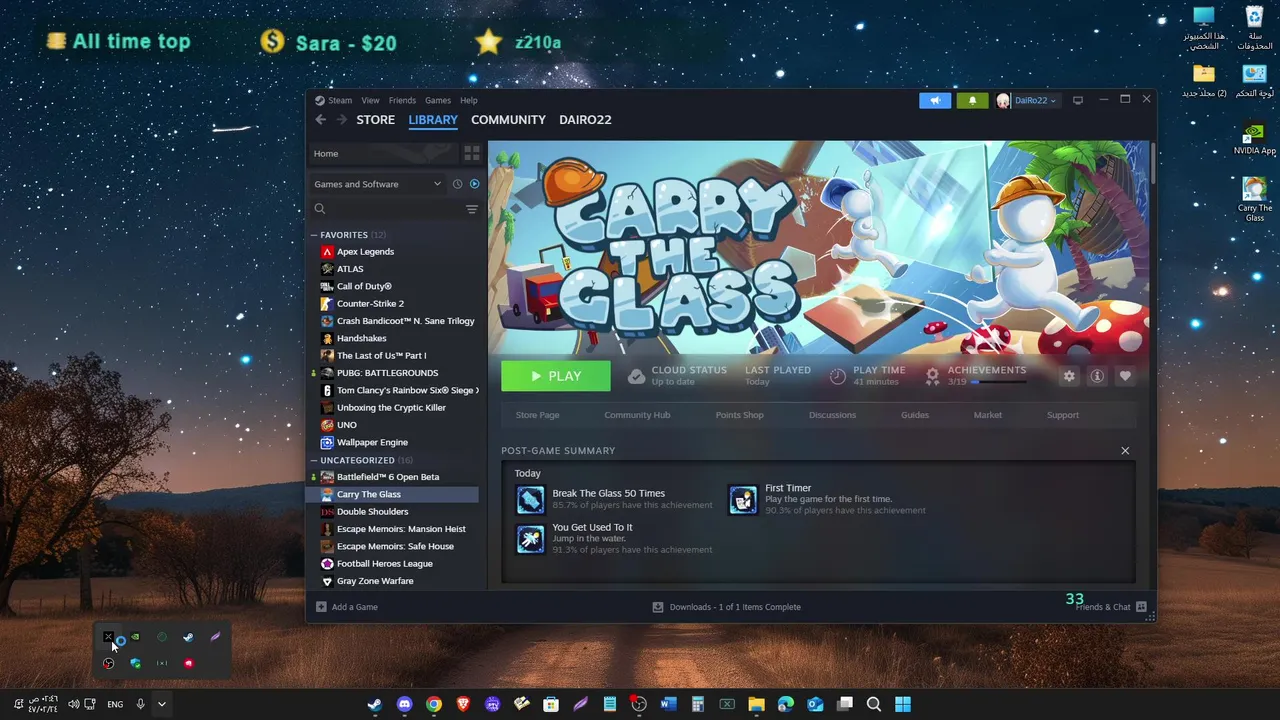Click Steam icon in tray overflow popup
The width and height of the screenshot is (1280, 720).
pyautogui.click(x=188, y=637)
